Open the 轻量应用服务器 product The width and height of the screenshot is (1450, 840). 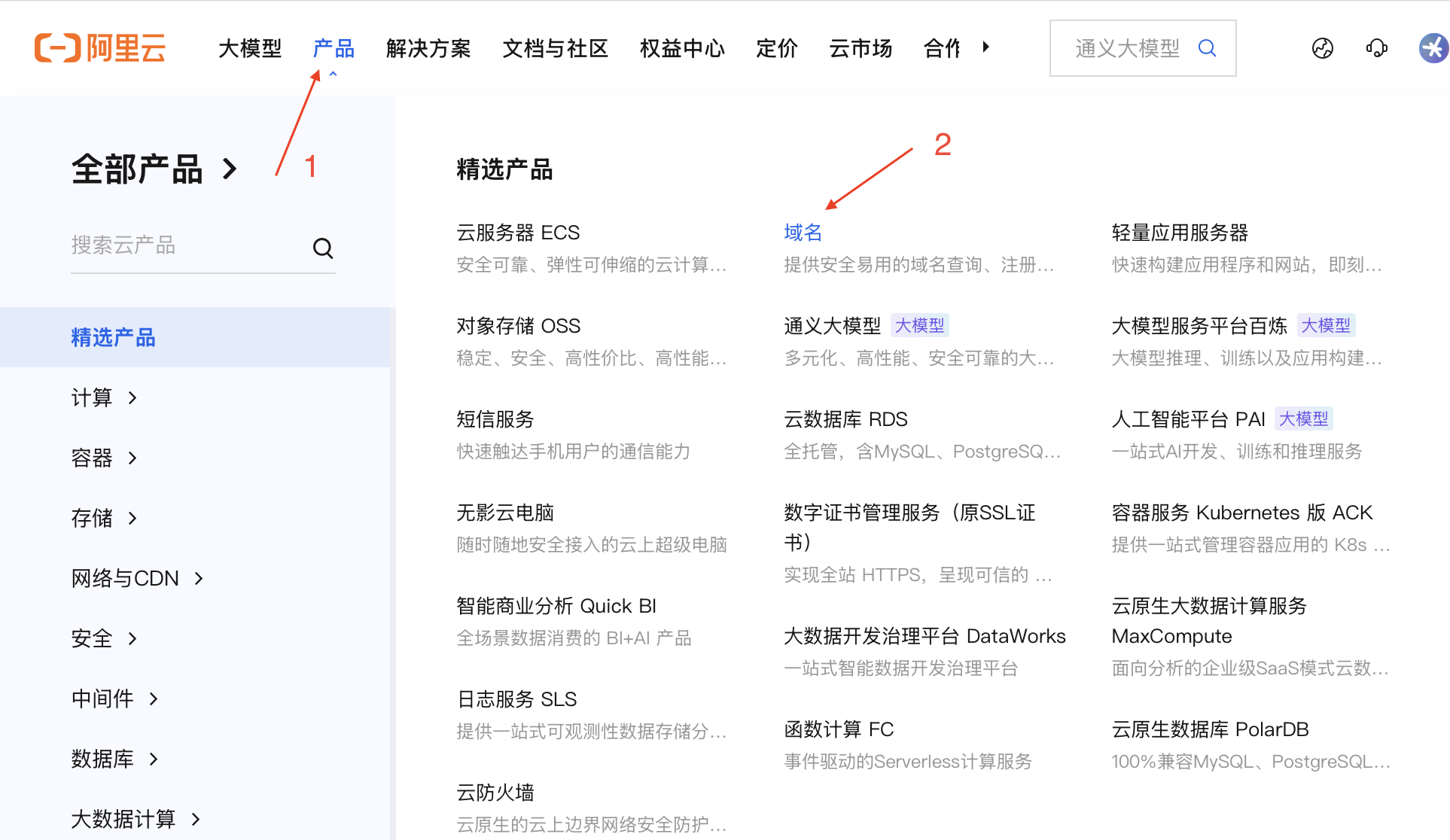[1180, 233]
